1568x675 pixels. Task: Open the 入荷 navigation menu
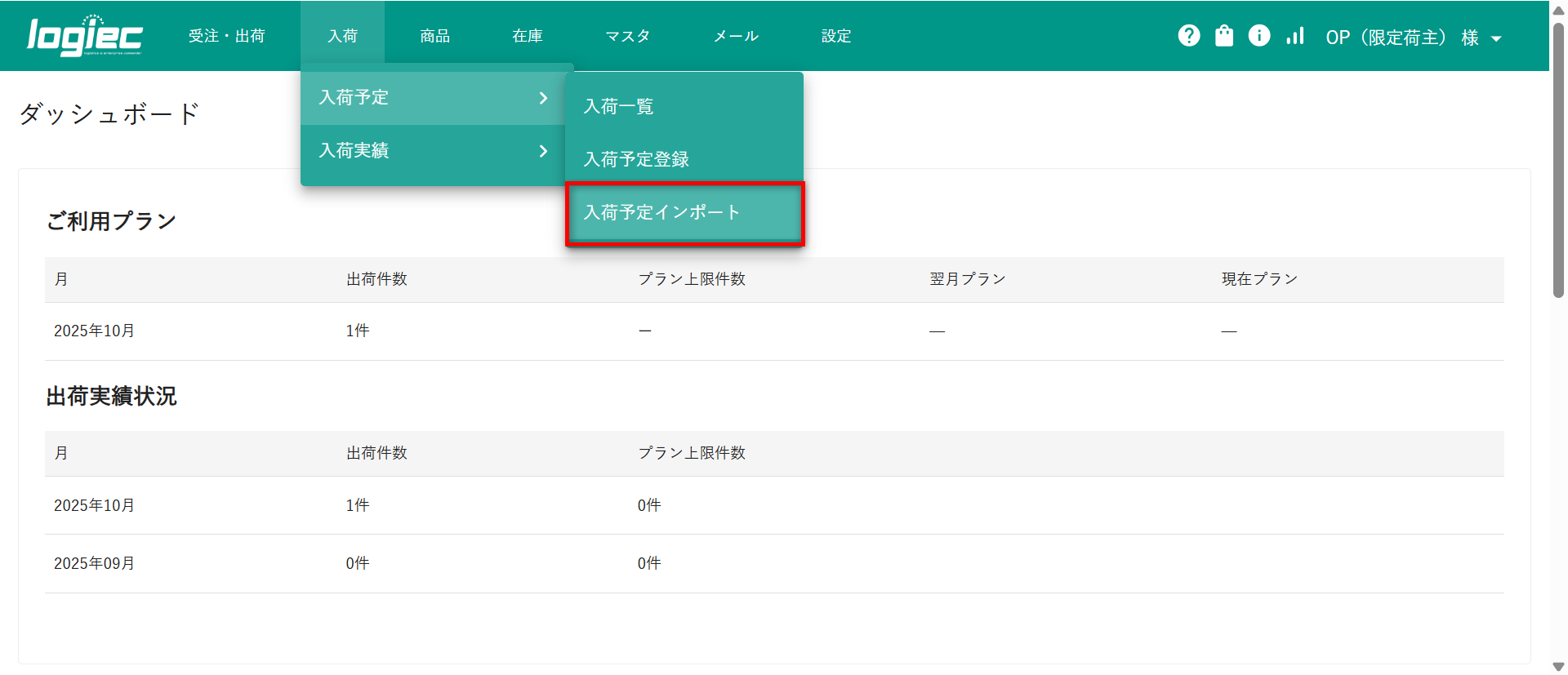(342, 36)
